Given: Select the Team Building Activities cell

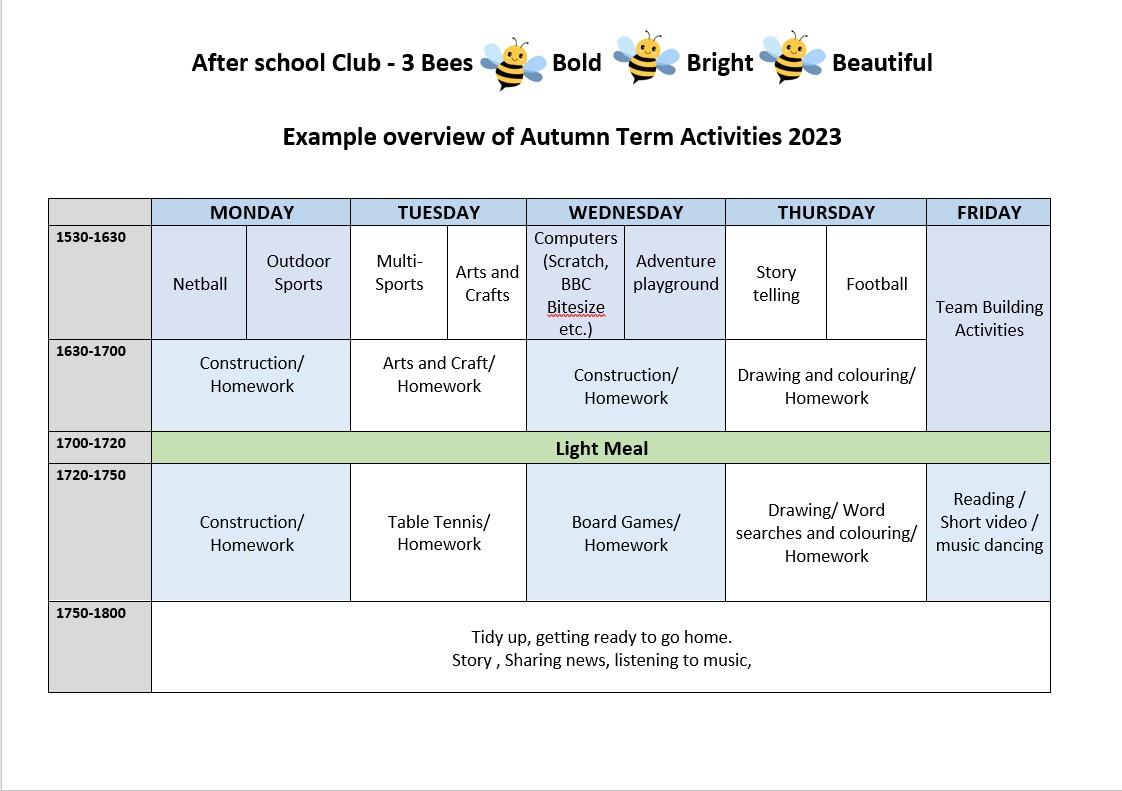Looking at the screenshot, I should pos(989,318).
